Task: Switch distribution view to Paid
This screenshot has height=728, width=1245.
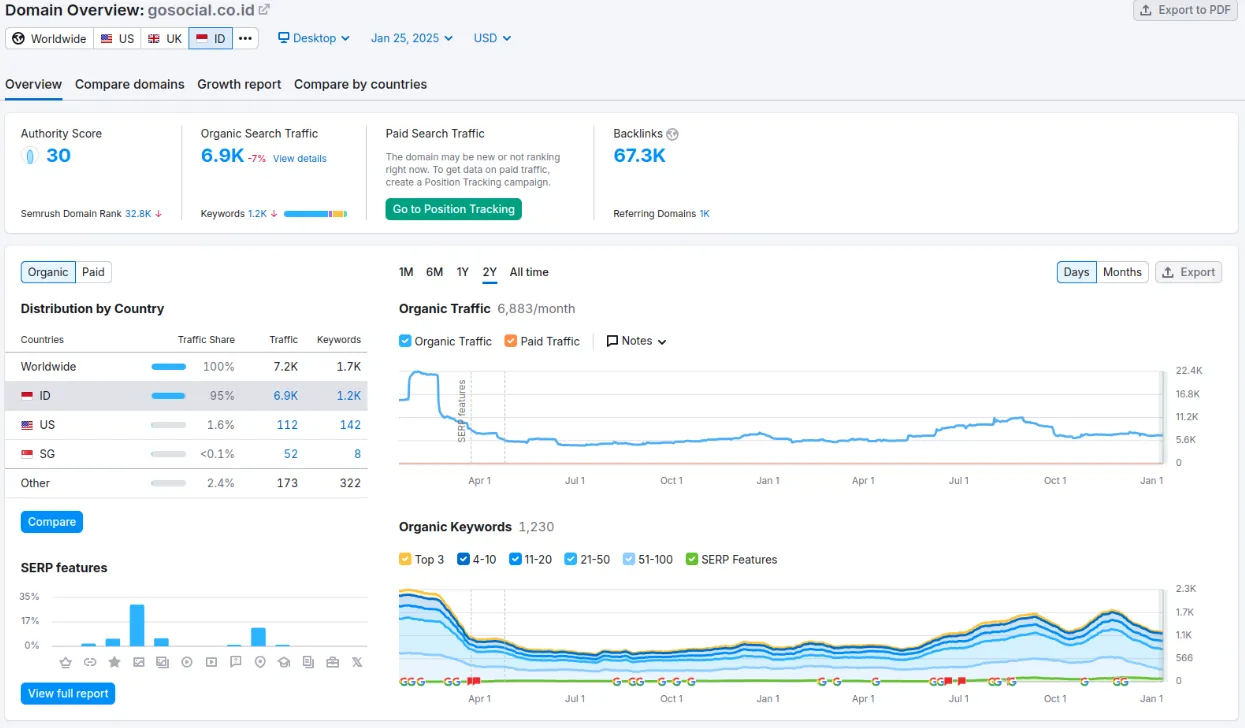Action: 93,272
